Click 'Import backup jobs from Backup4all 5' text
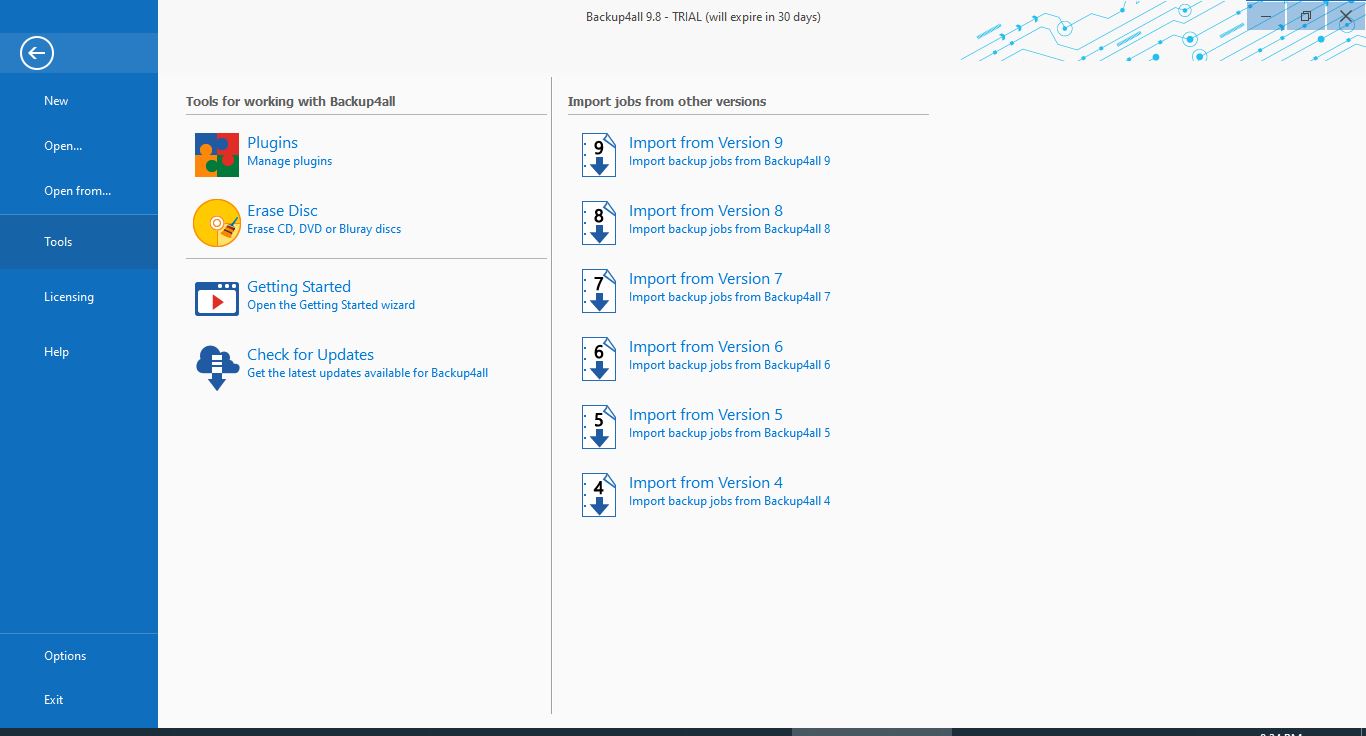The height and width of the screenshot is (736, 1366). 730,433
